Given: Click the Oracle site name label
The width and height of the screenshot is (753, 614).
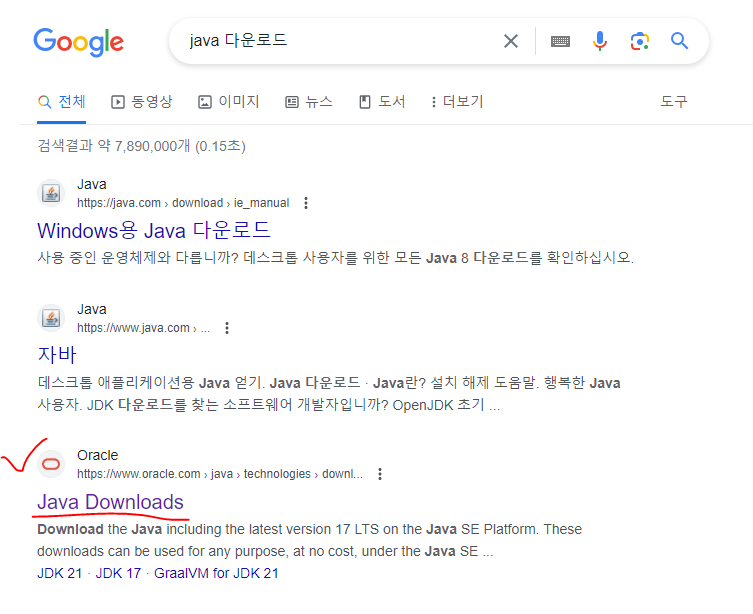Looking at the screenshot, I should point(97,455).
